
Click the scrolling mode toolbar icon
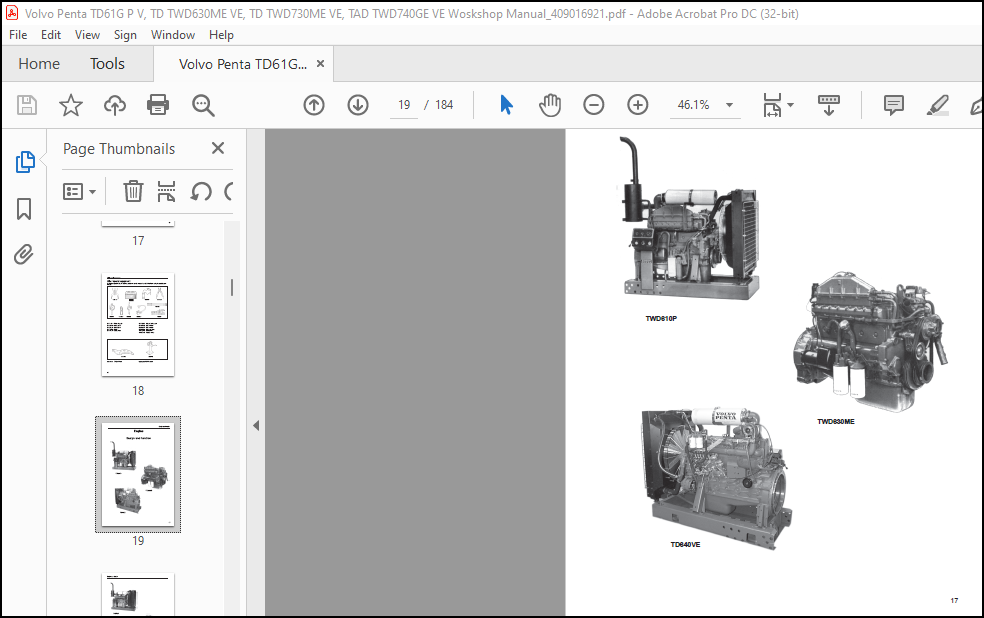pyautogui.click(x=828, y=105)
